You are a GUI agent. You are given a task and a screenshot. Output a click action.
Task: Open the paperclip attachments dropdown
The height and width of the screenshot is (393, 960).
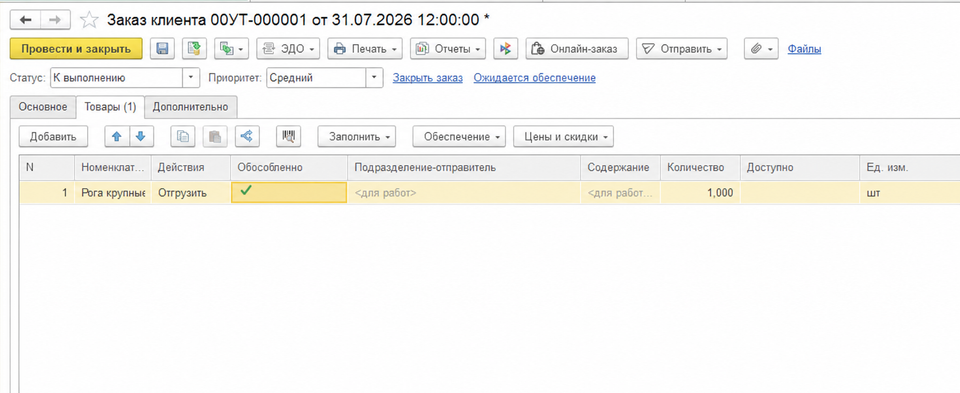pos(761,49)
